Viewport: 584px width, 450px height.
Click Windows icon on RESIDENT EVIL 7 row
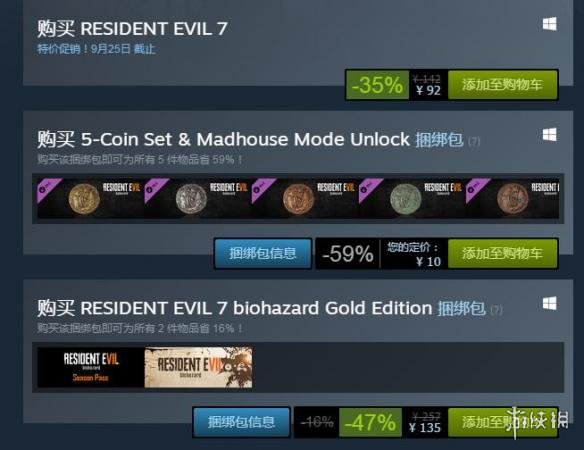pyautogui.click(x=549, y=24)
